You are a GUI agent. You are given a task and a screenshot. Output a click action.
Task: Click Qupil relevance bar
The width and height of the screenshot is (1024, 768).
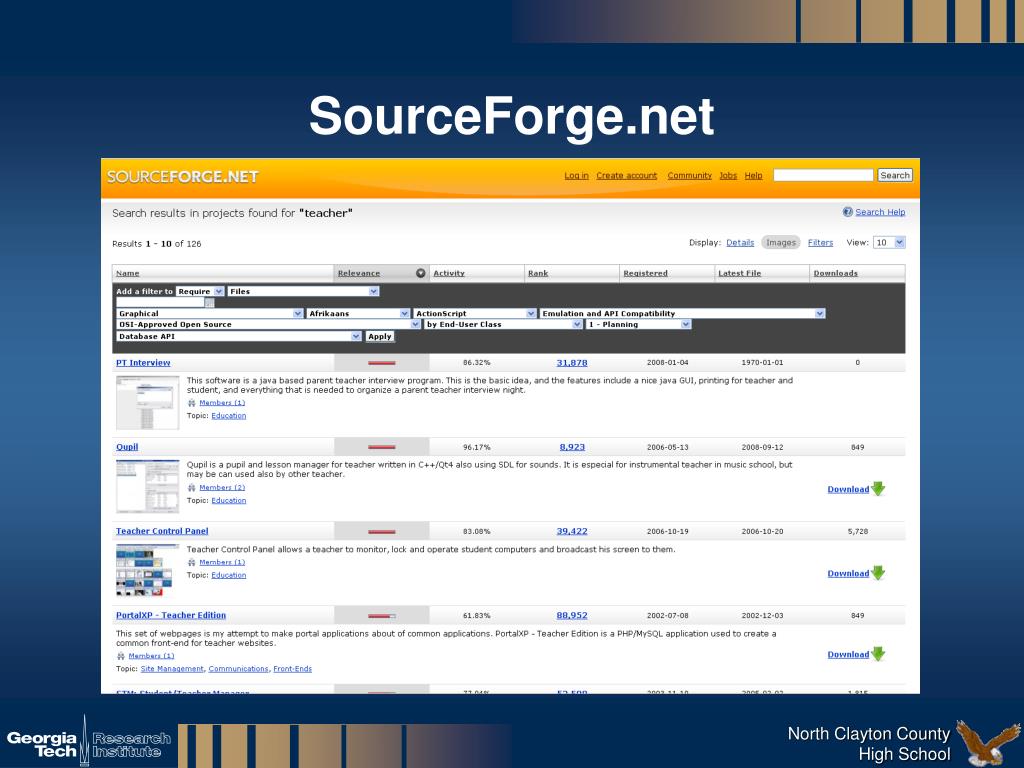pos(381,447)
